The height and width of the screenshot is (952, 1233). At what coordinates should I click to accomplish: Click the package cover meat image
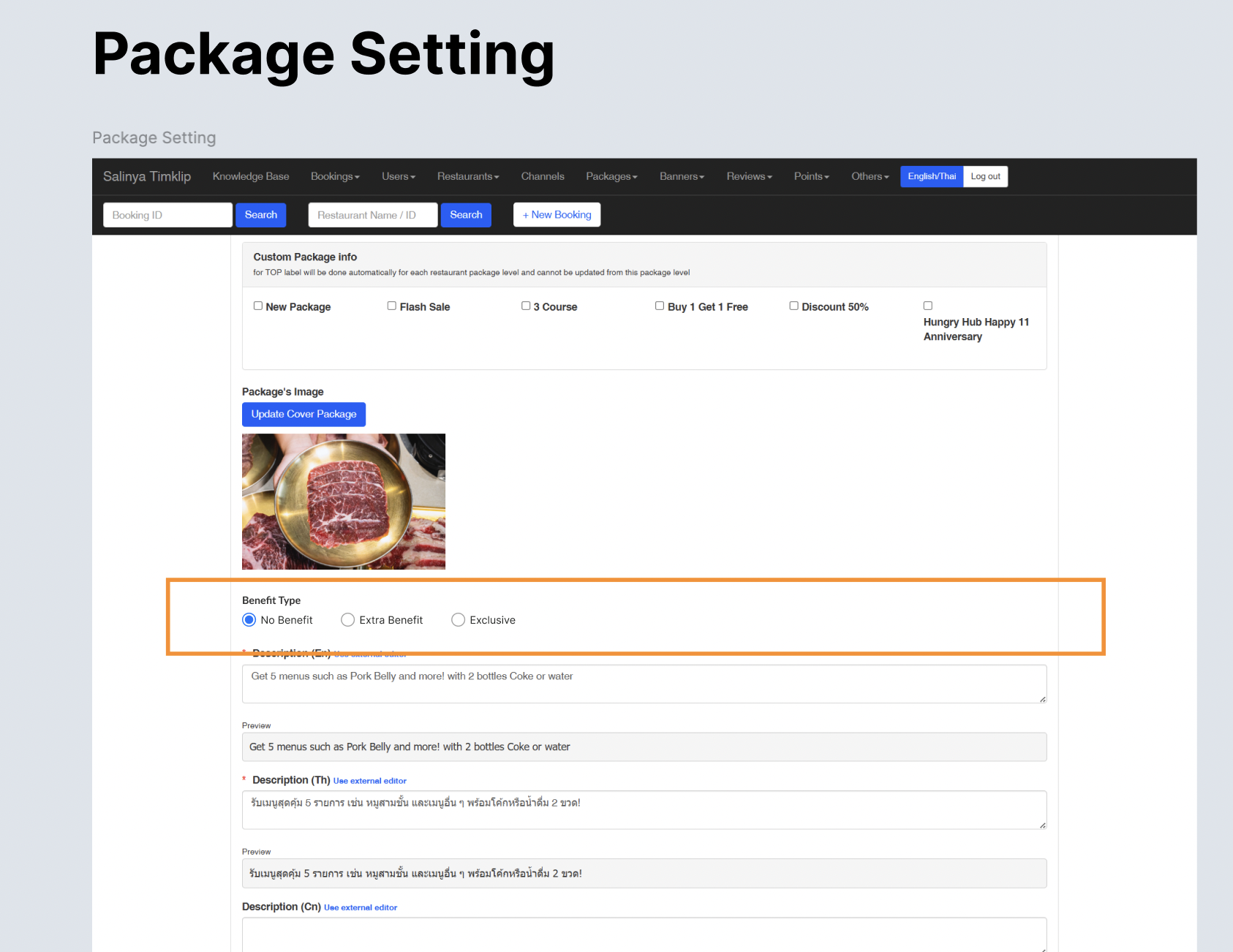pyautogui.click(x=344, y=502)
